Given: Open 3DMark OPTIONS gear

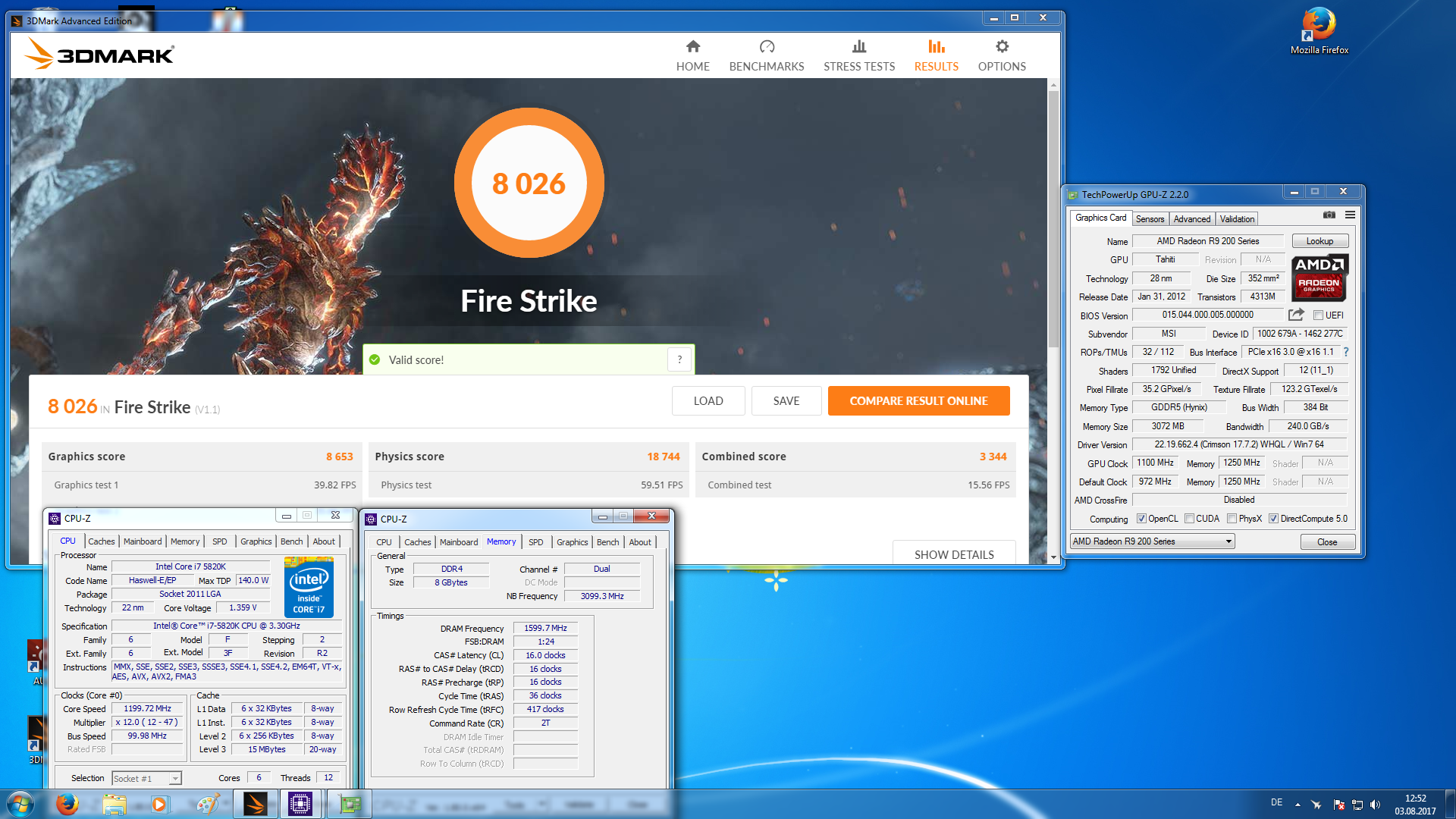Looking at the screenshot, I should [x=1002, y=56].
